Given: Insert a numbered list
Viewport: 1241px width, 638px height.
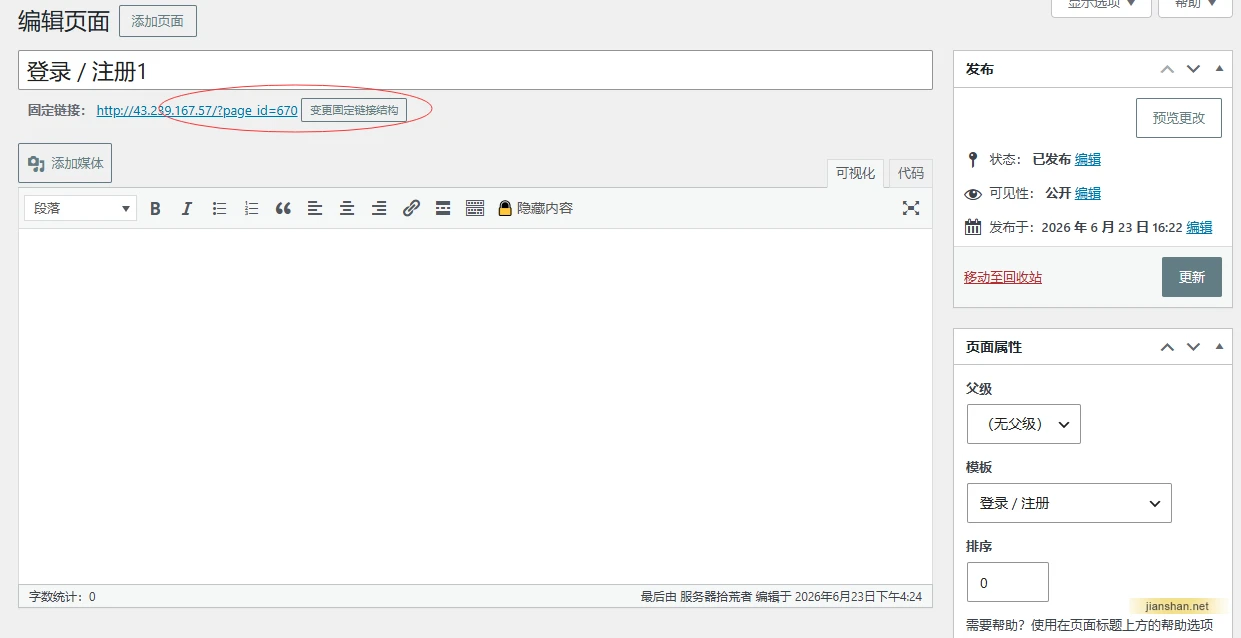Looking at the screenshot, I should [251, 208].
